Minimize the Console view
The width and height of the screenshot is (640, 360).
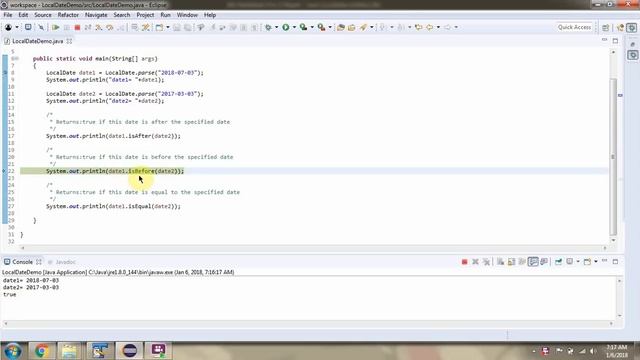(x=604, y=261)
